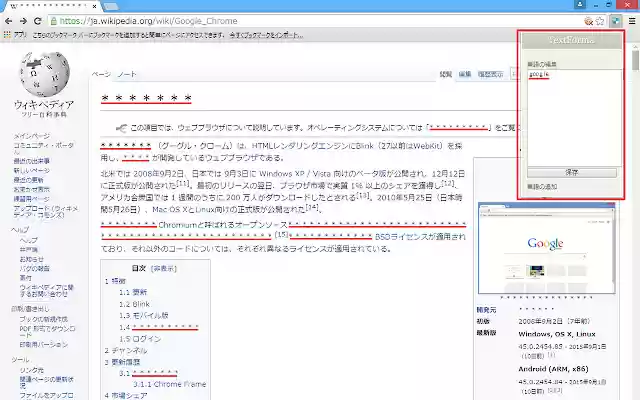The height and width of the screenshot is (400, 640).
Task: Open リンク元 under the tools section
Action: tap(31, 370)
